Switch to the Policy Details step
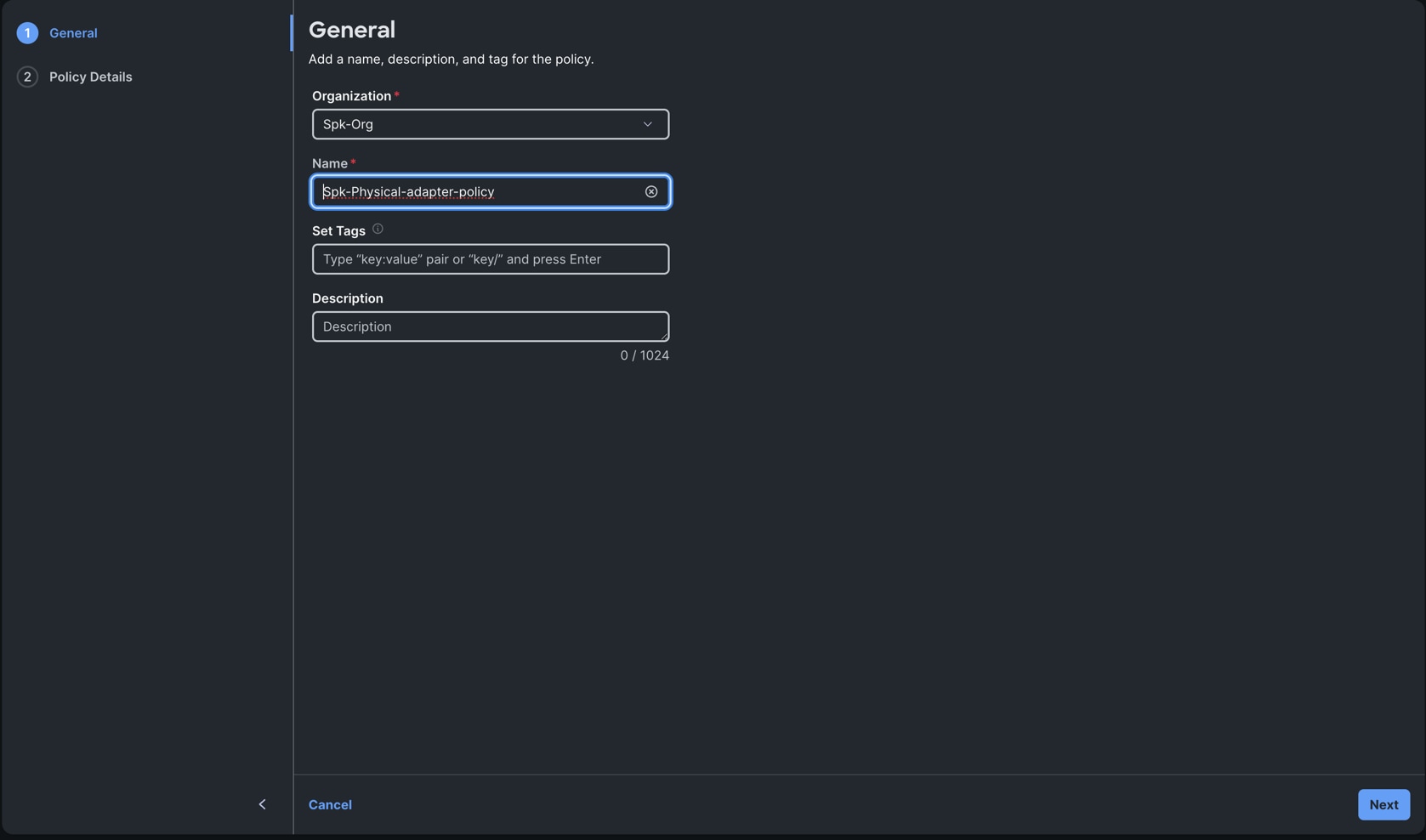The width and height of the screenshot is (1426, 840). [x=90, y=76]
